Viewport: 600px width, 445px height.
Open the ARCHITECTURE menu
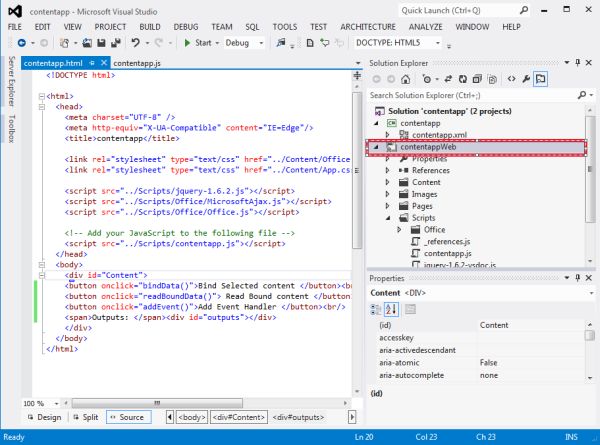coord(368,27)
